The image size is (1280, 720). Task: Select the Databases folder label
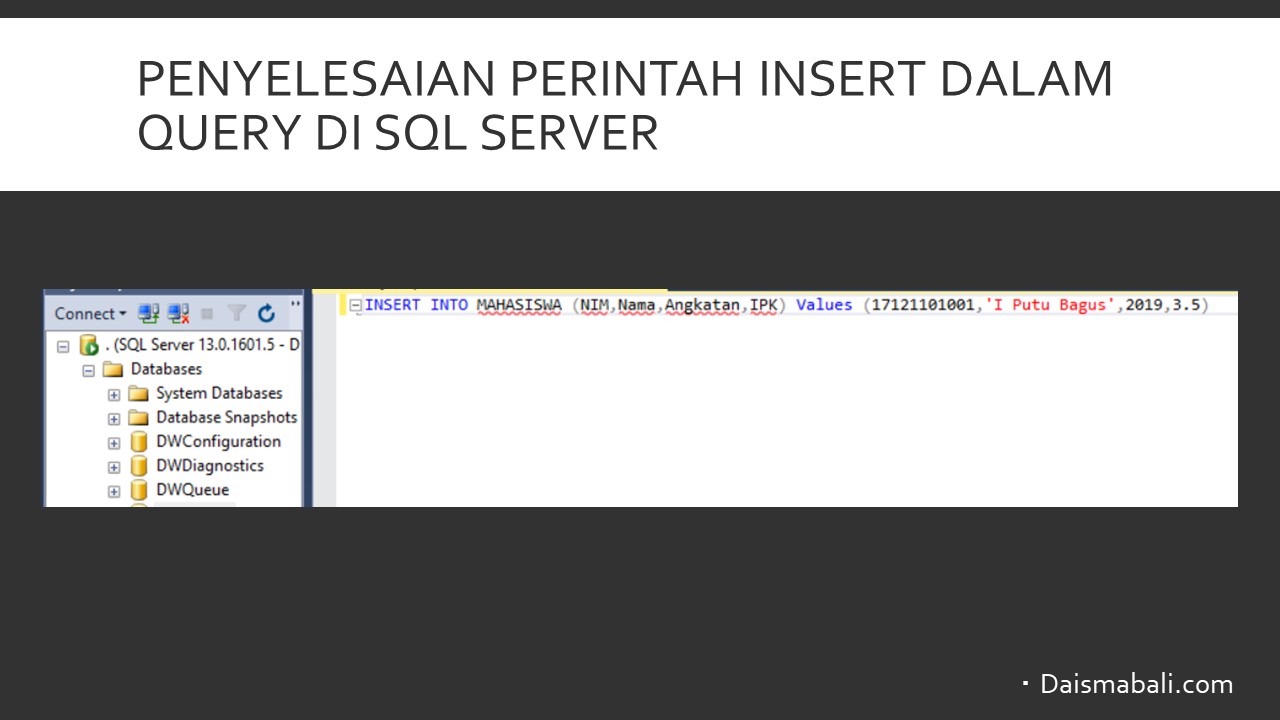pyautogui.click(x=166, y=369)
